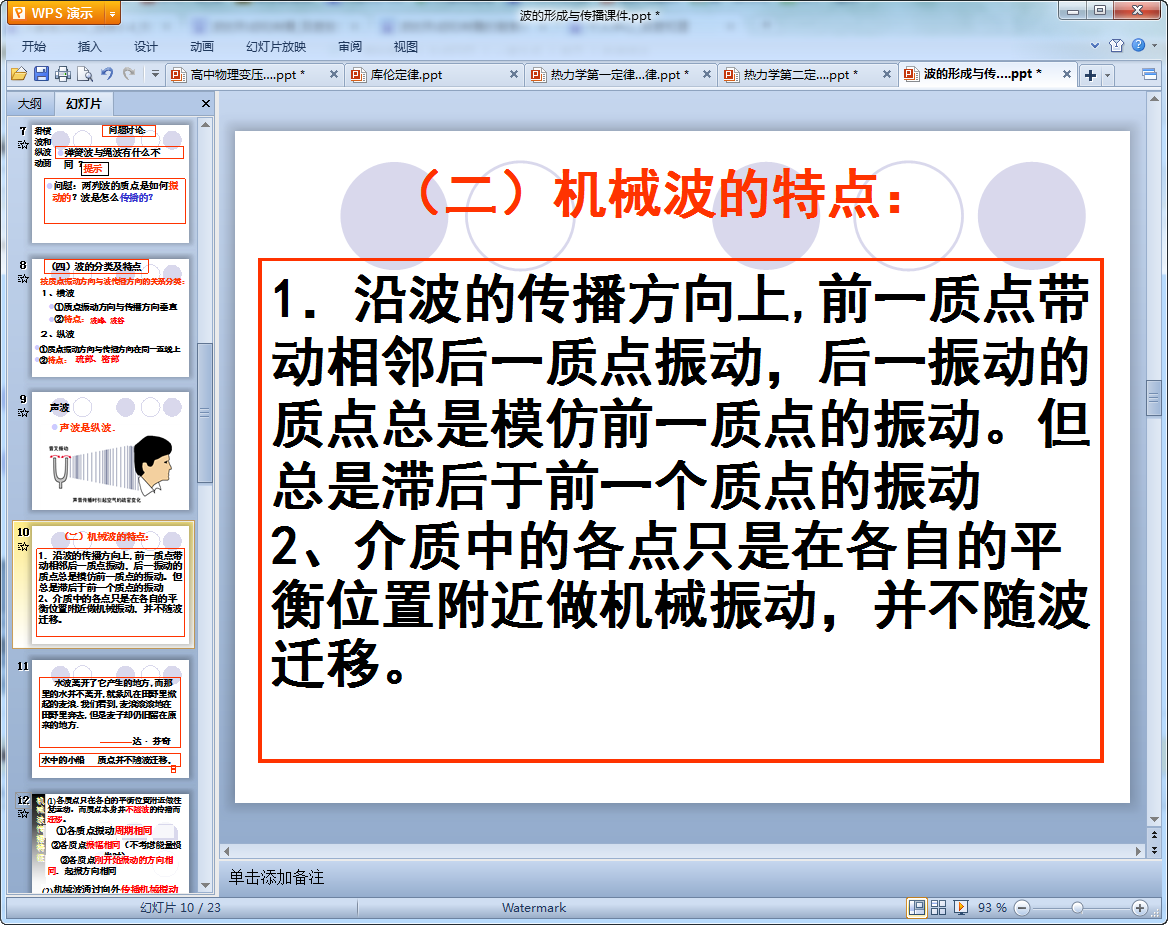The height and width of the screenshot is (925, 1168).
Task: Switch to the 大纲 outline tab
Action: coord(30,103)
